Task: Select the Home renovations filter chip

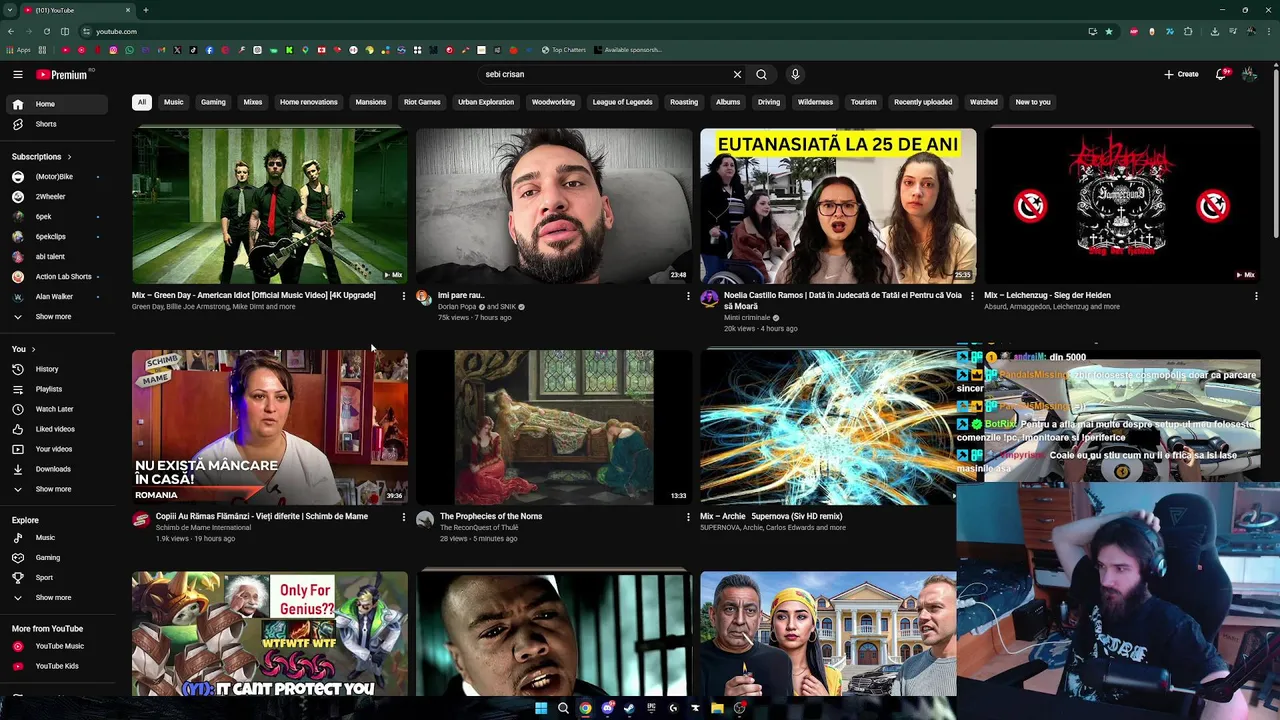Action: [309, 102]
